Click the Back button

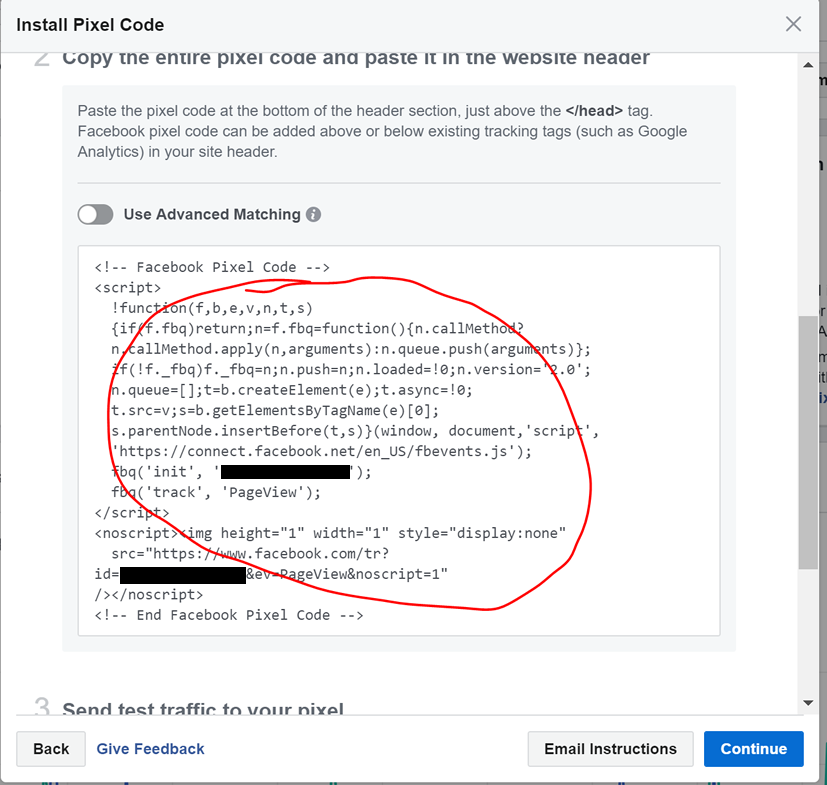click(x=51, y=749)
